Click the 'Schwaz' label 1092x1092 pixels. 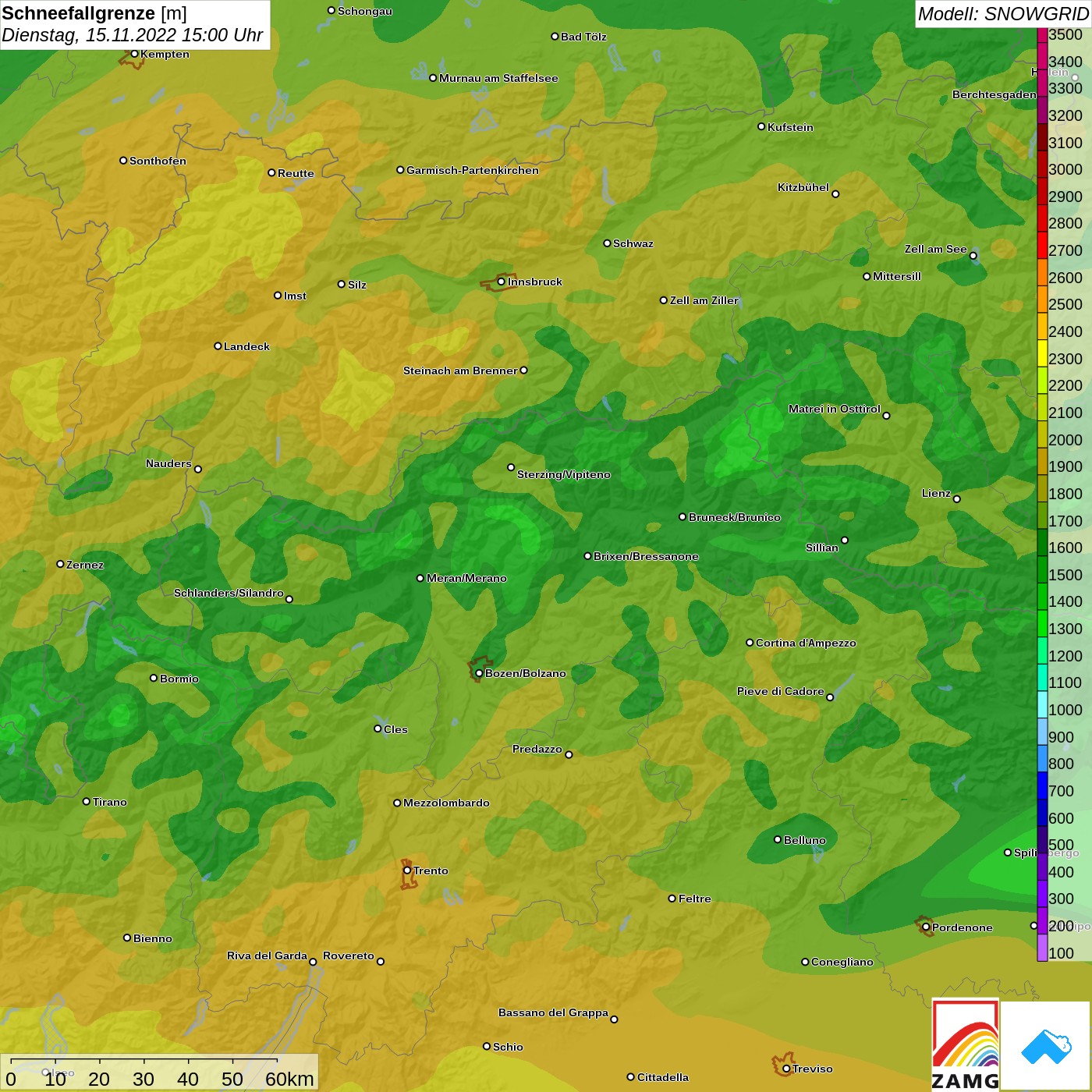pyautogui.click(x=633, y=243)
